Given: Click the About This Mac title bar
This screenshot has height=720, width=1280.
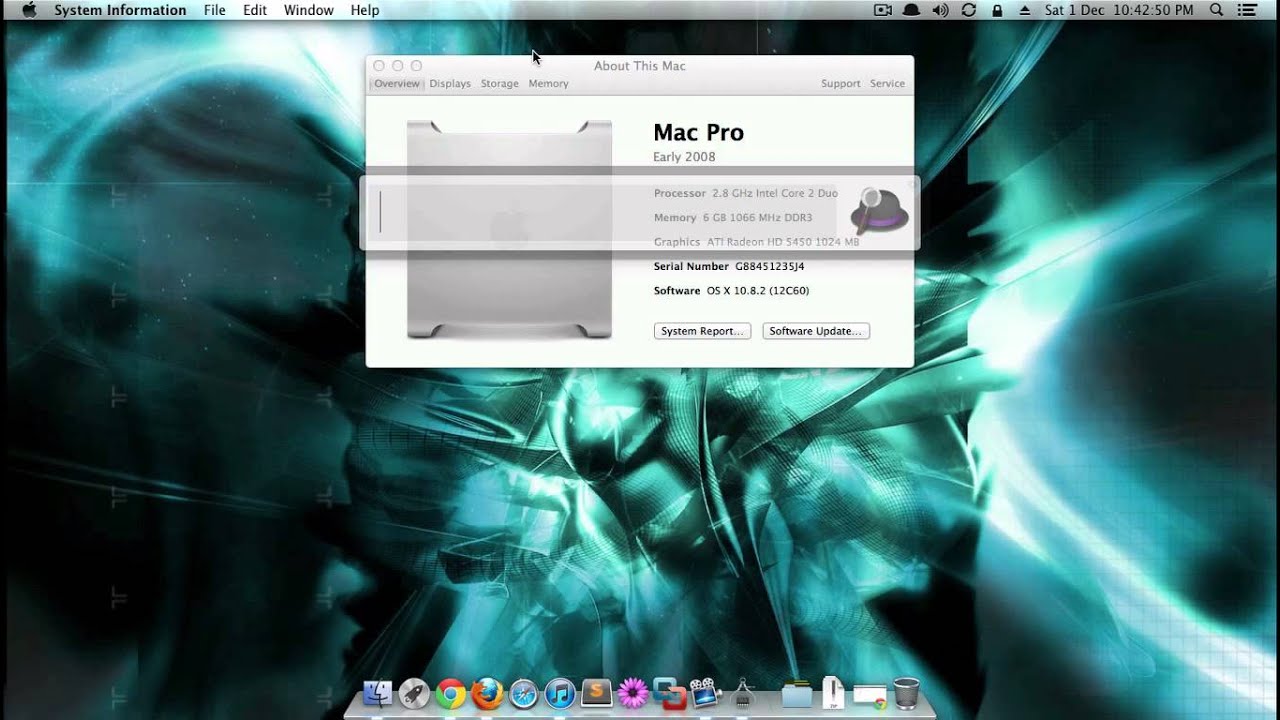Looking at the screenshot, I should [x=640, y=66].
